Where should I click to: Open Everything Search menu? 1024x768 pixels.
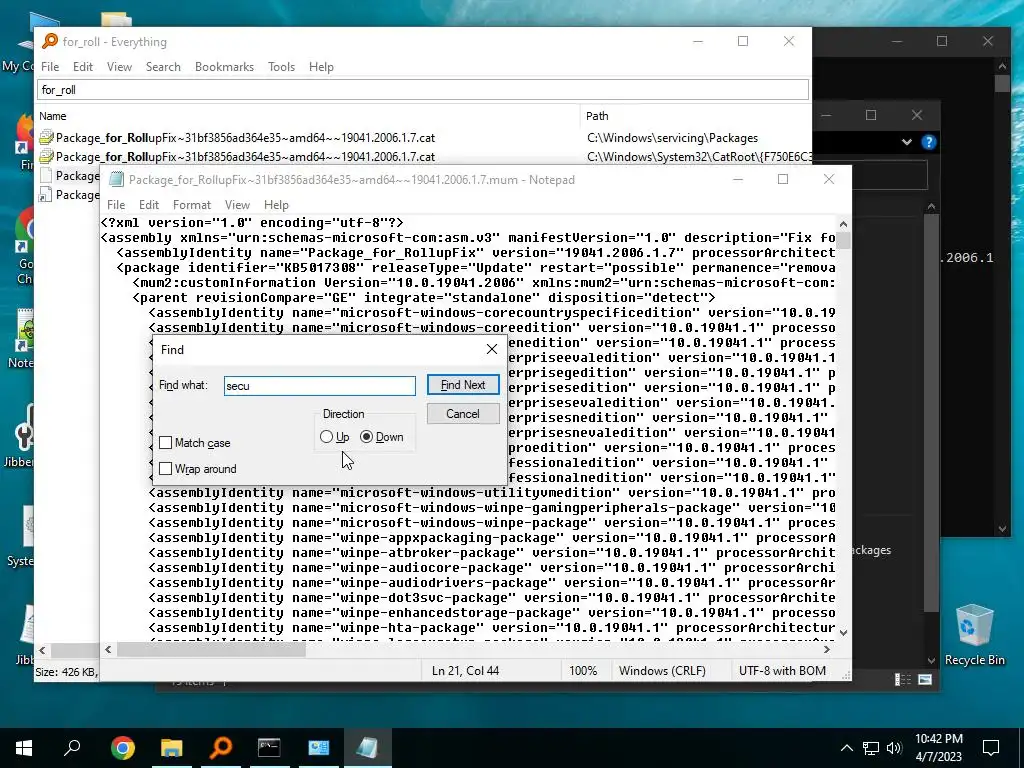163,67
